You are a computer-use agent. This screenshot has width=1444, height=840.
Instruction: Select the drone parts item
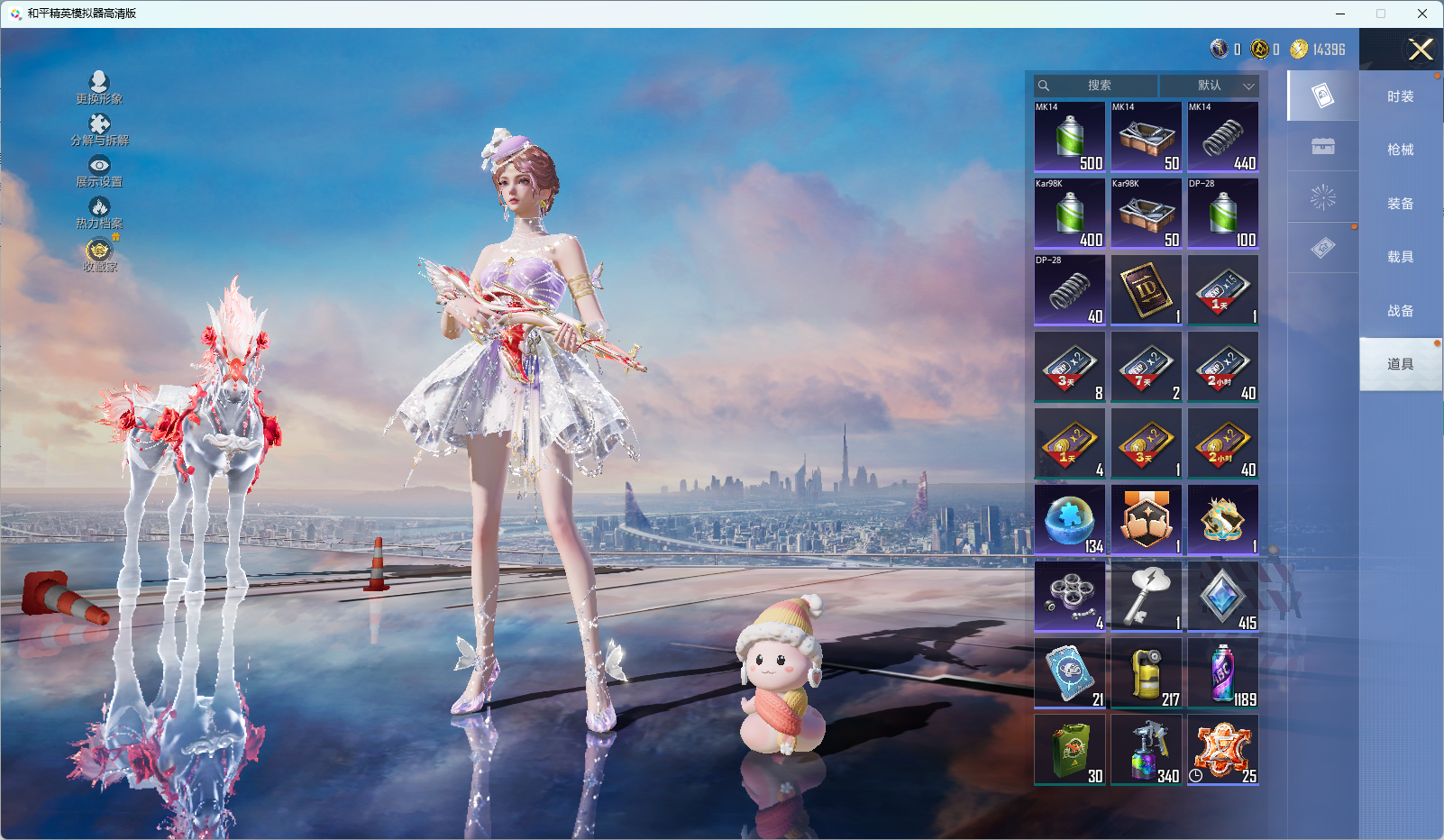tap(1070, 597)
